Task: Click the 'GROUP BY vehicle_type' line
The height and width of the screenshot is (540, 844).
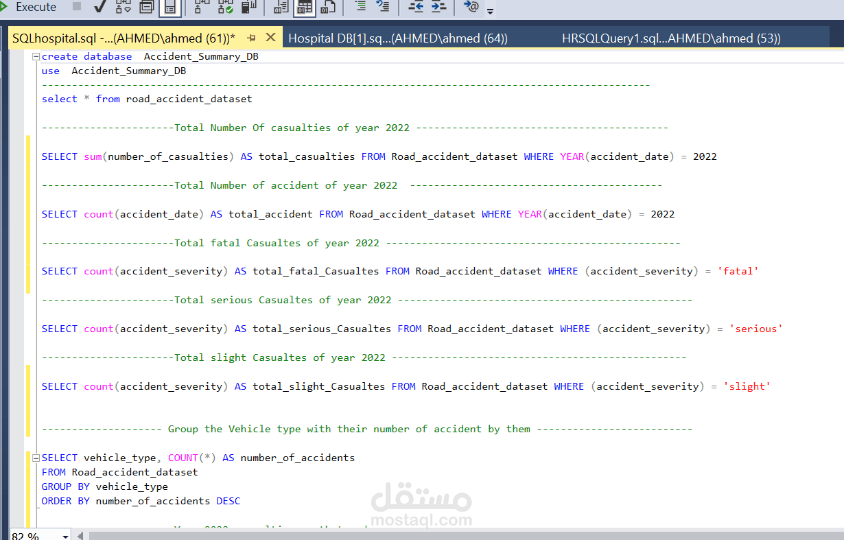Action: click(x=104, y=487)
